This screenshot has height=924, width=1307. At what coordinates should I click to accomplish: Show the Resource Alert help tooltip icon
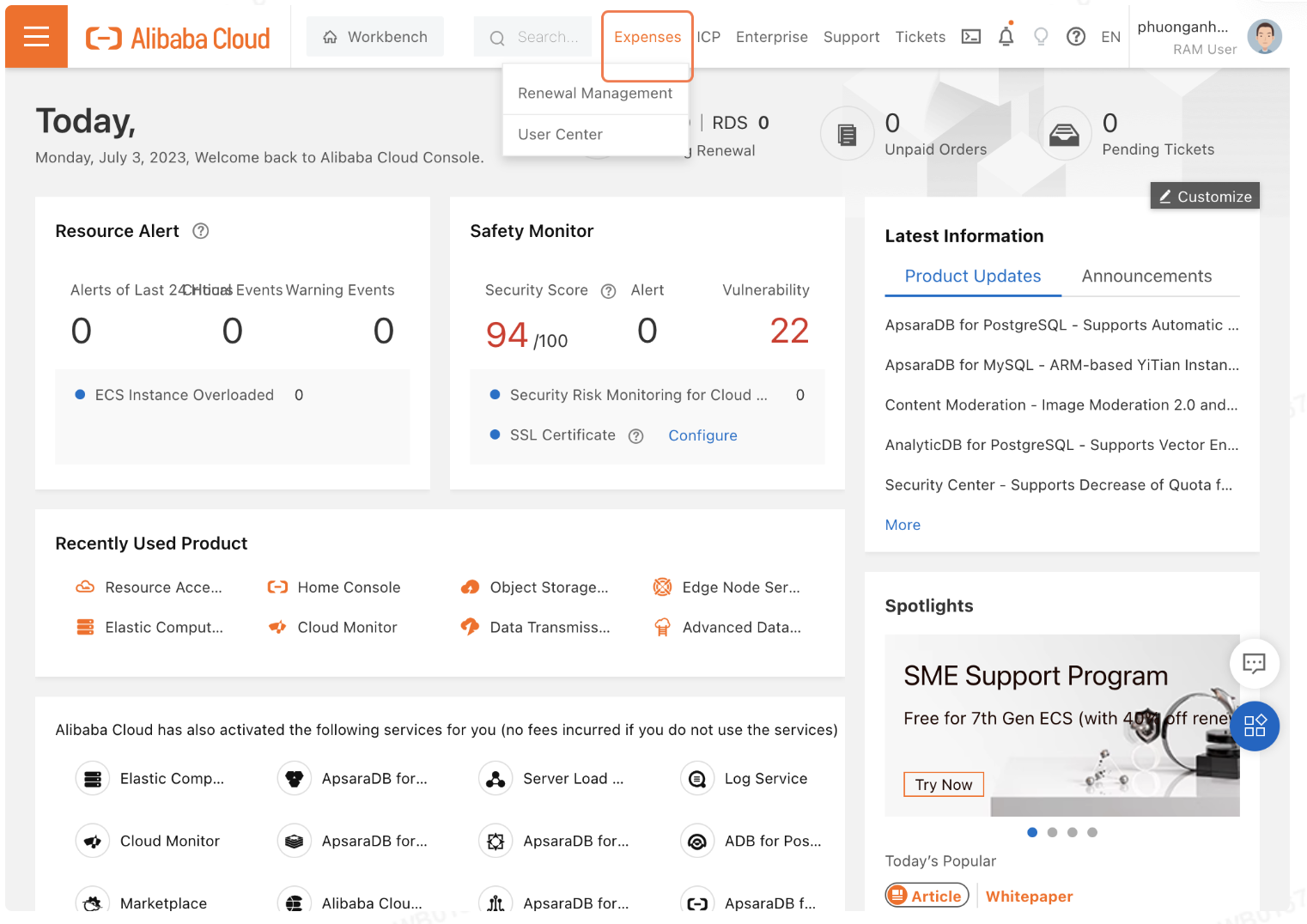pos(201,231)
